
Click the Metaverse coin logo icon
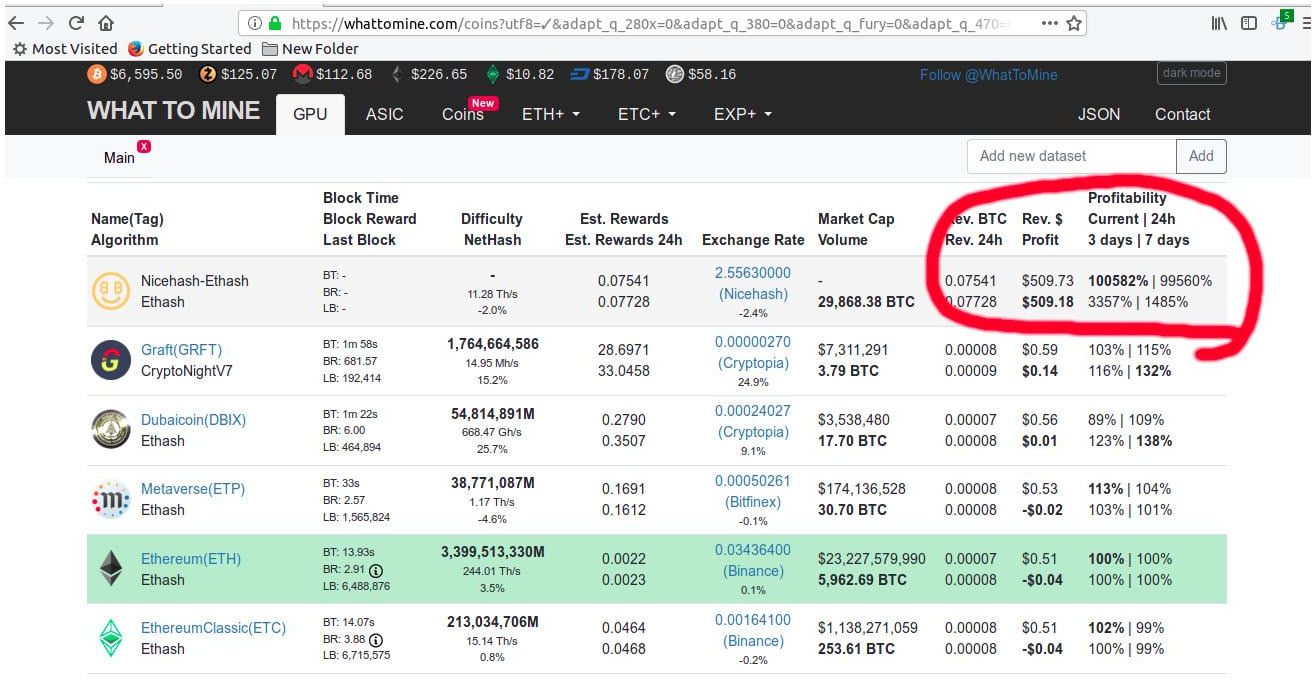point(111,499)
